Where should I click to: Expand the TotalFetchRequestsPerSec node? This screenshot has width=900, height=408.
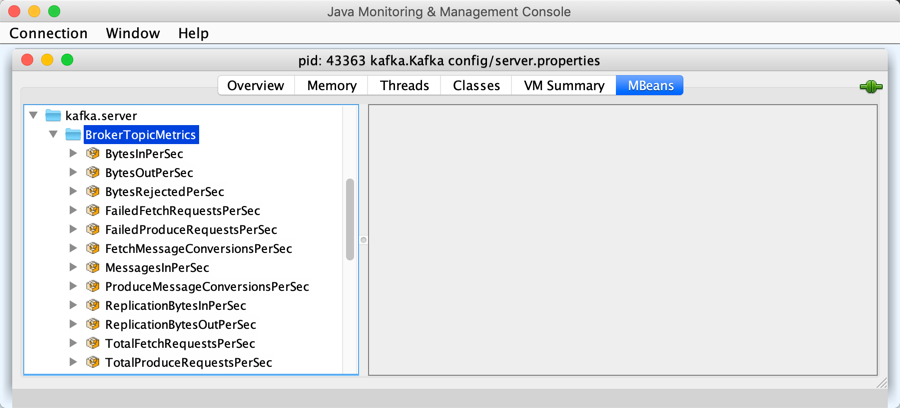pos(73,344)
